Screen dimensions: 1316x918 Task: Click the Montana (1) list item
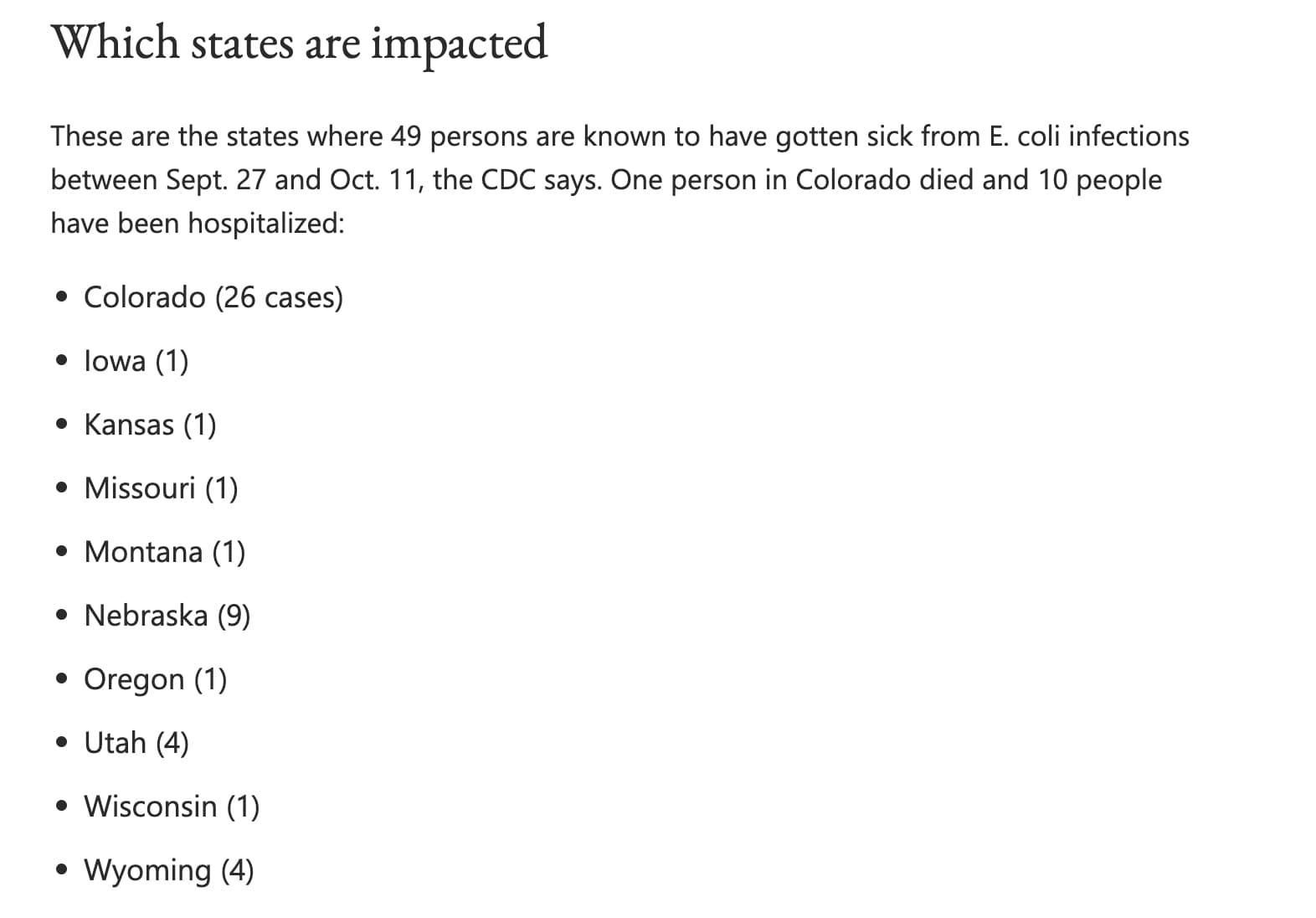pos(164,552)
